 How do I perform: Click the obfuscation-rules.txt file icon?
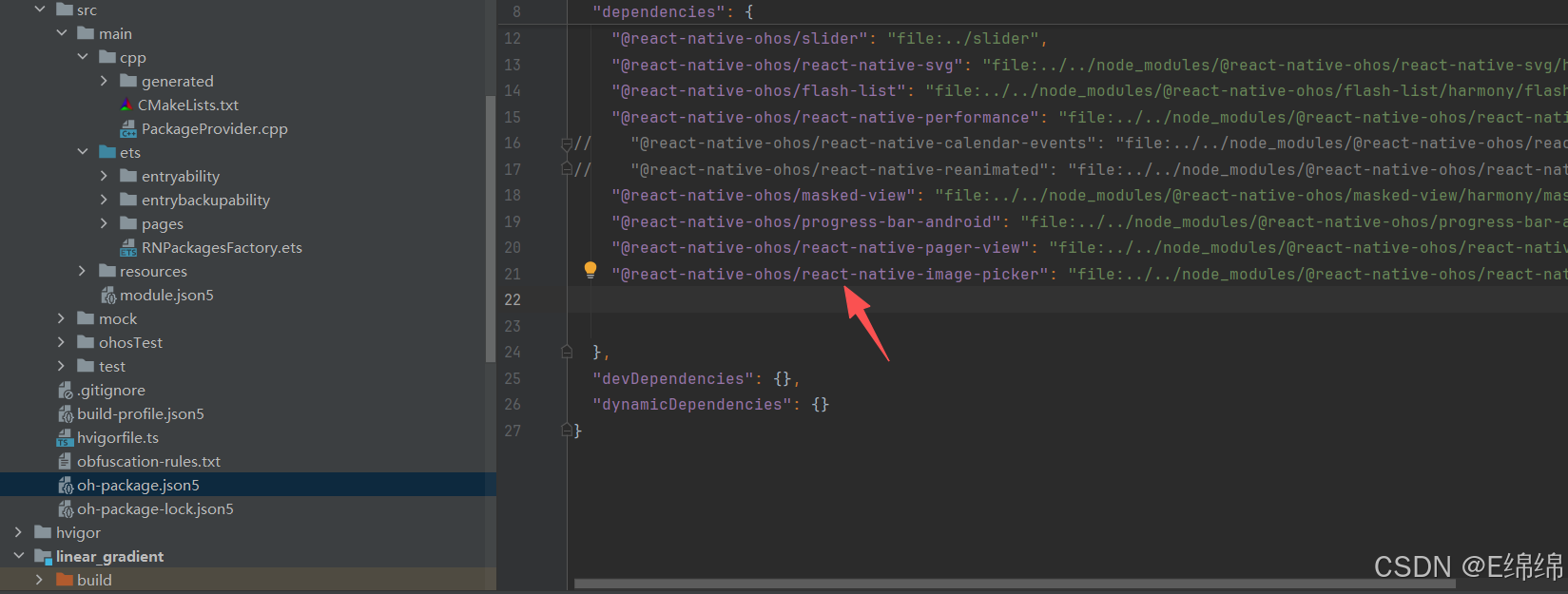point(65,461)
